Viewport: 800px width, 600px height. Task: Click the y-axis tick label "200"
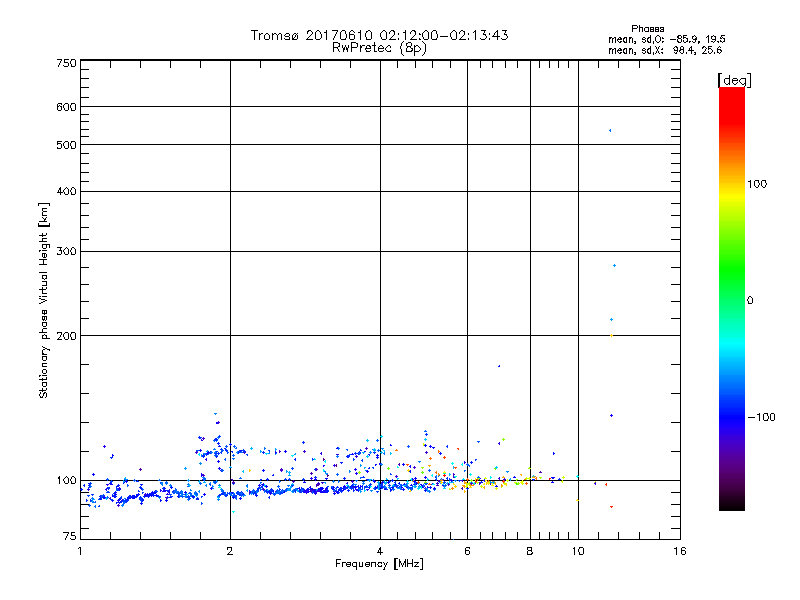(x=67, y=336)
